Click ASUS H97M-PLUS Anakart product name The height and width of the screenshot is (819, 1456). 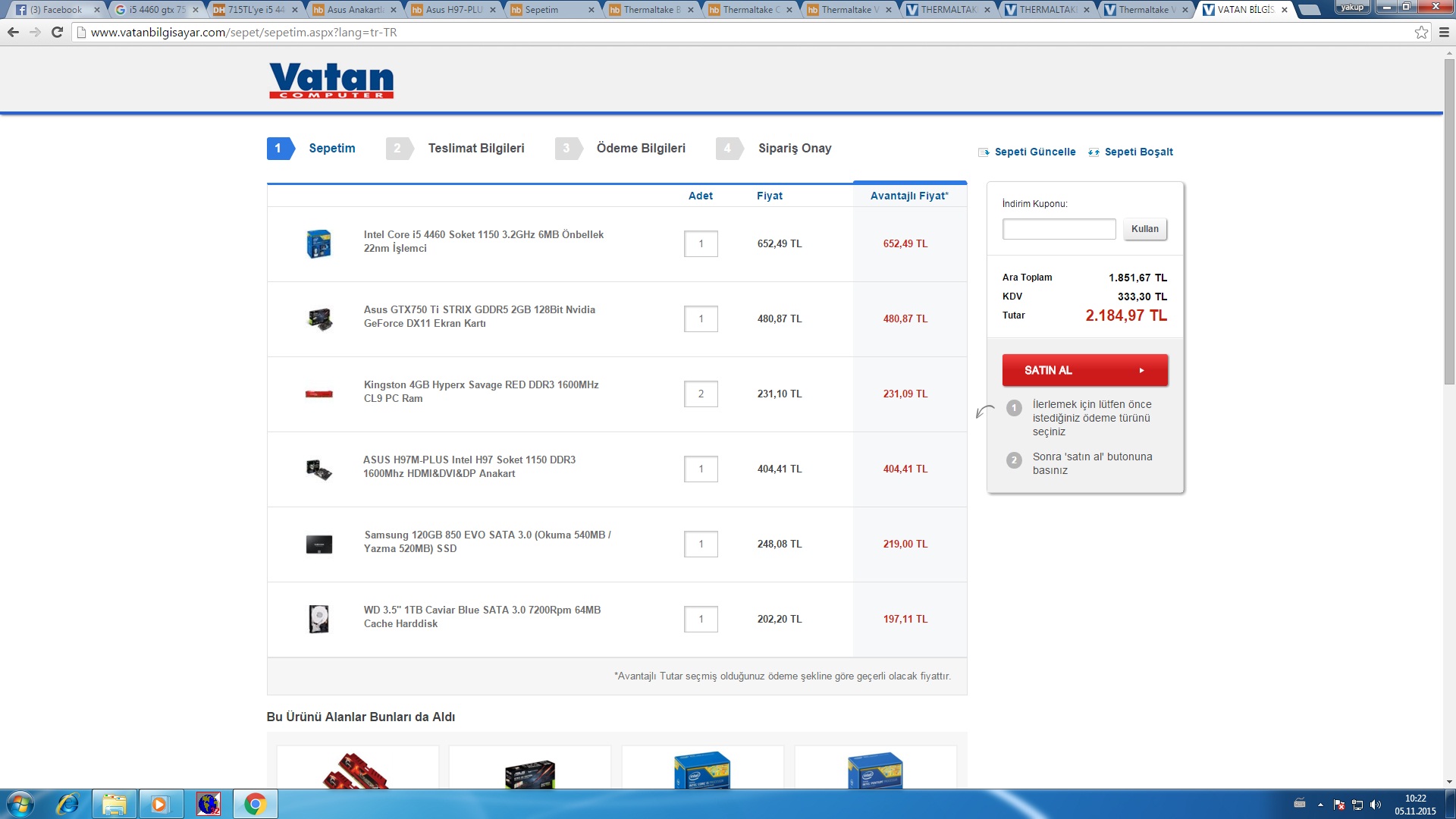[469, 466]
